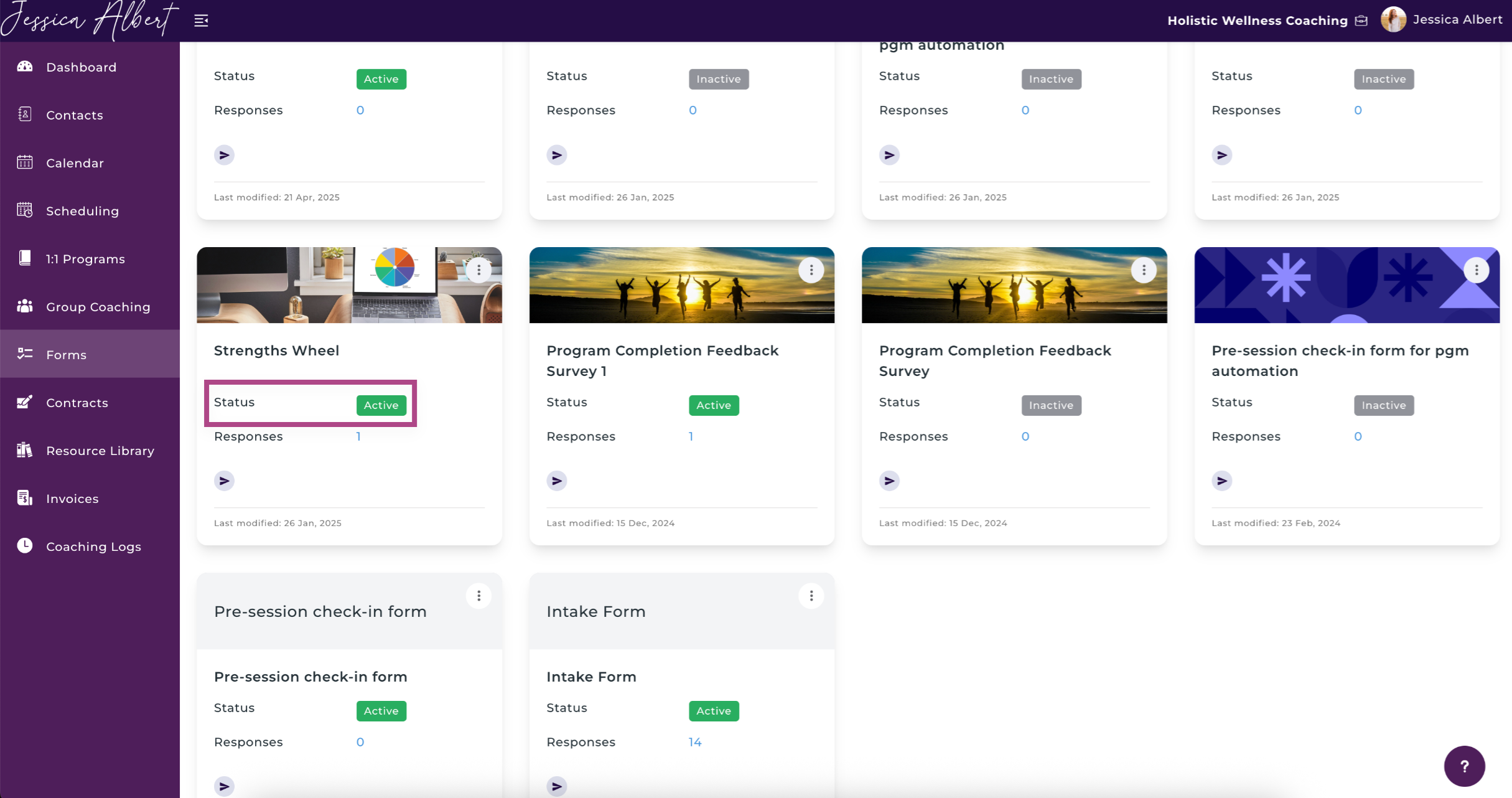Open options for Pre-session check-in form for pgm automation
The image size is (1512, 798).
(1476, 270)
